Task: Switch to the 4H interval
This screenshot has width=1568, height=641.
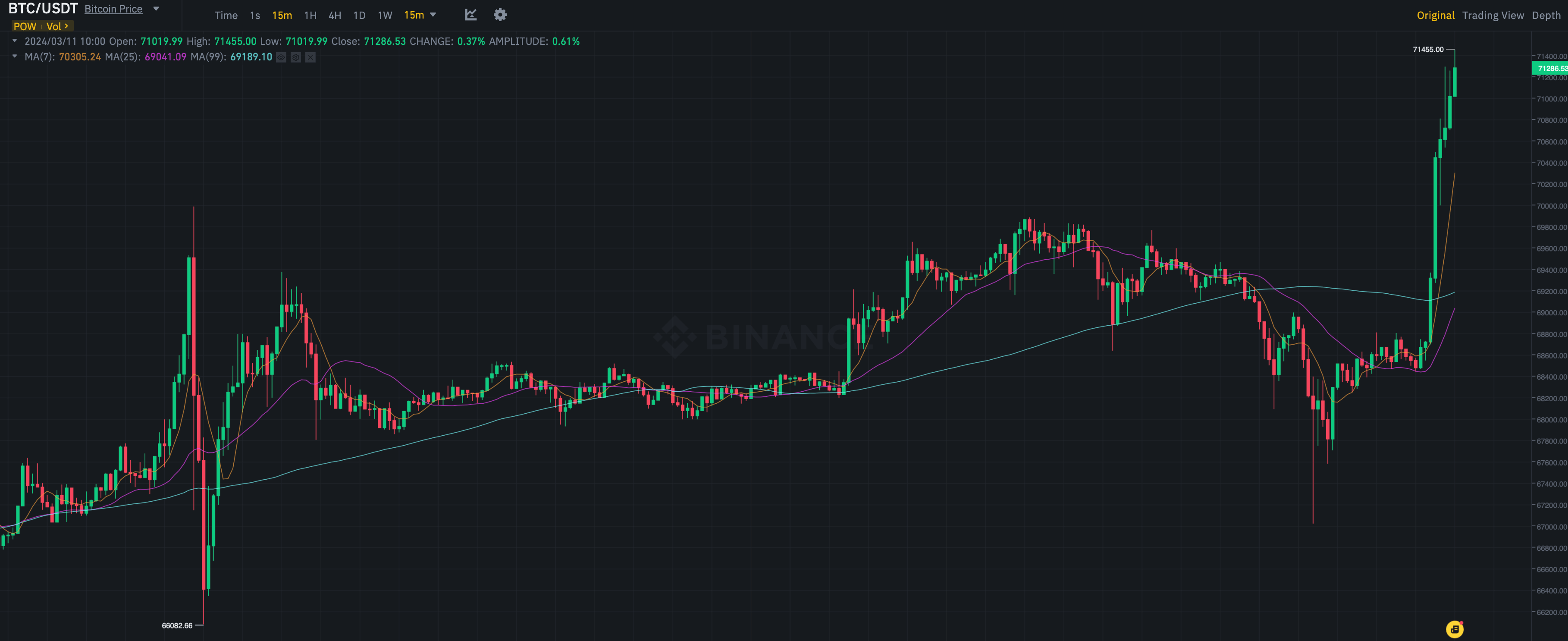Action: (x=335, y=15)
